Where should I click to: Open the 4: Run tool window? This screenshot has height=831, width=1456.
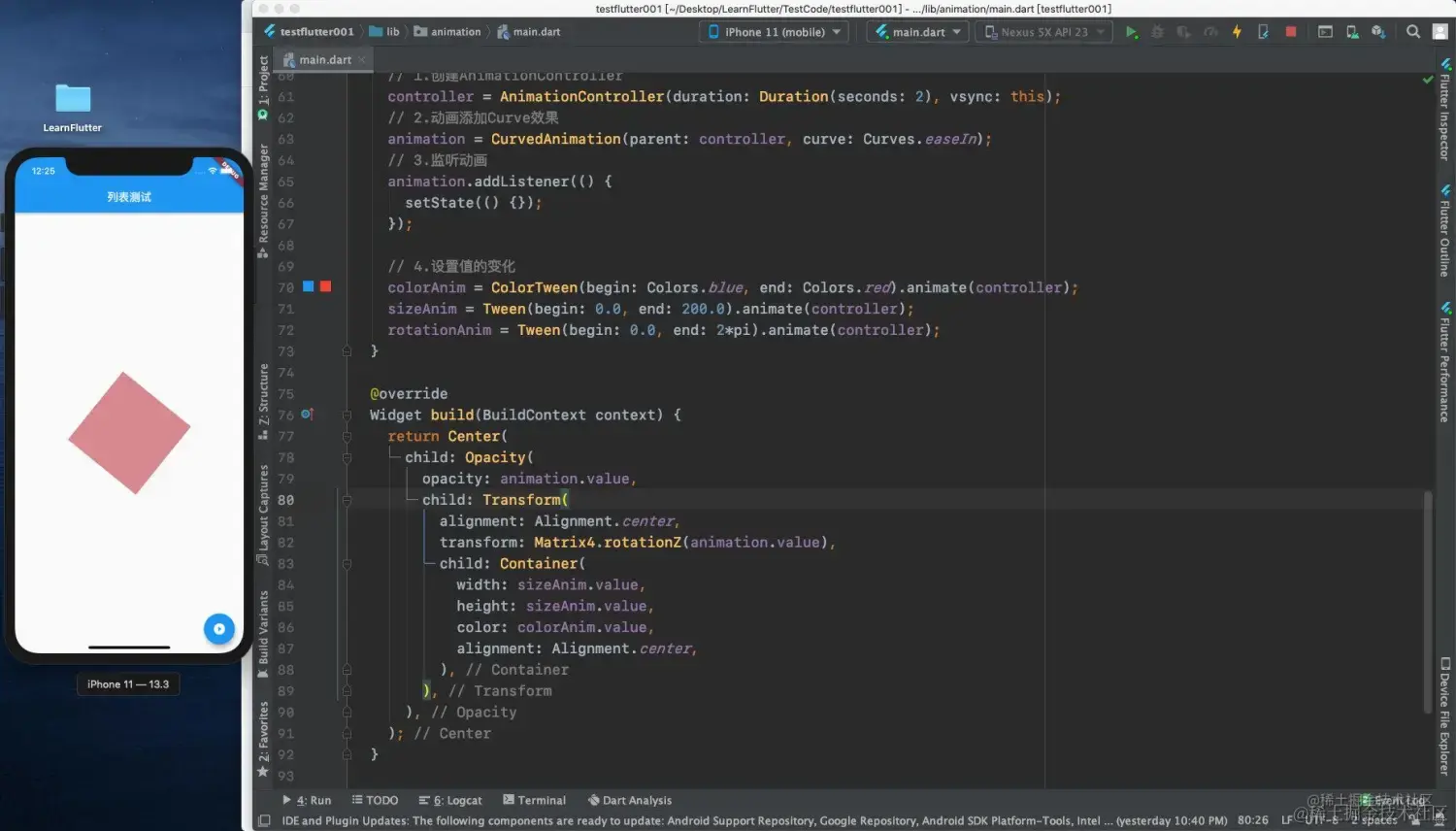[x=307, y=801]
